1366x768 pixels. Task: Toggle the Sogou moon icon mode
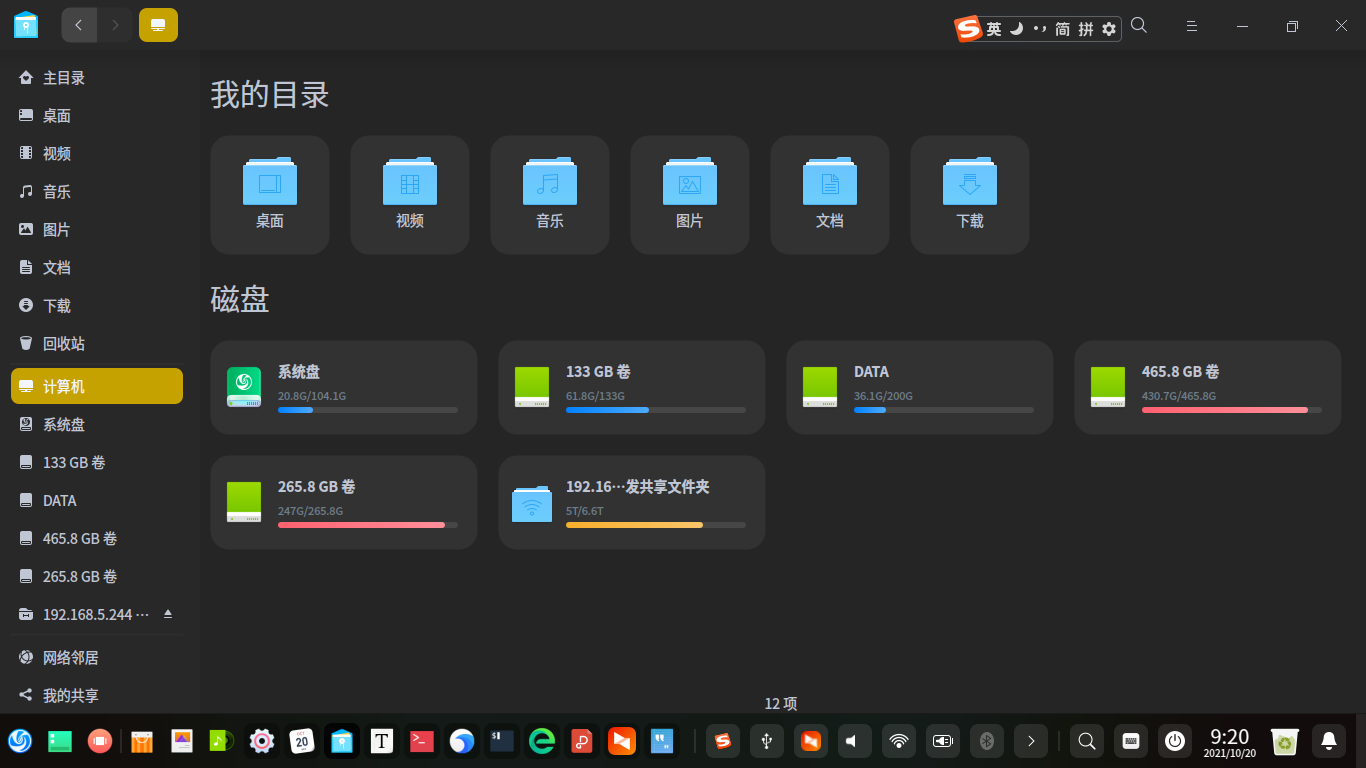tap(1016, 29)
